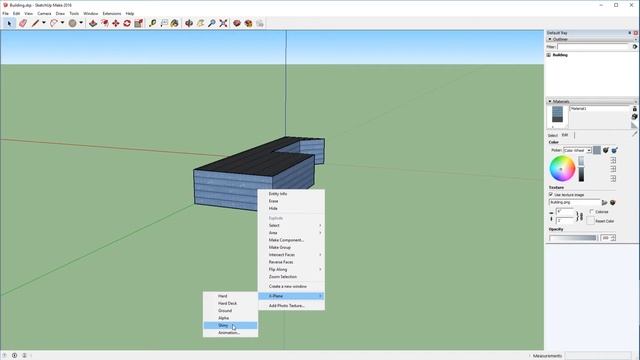
Task: Expand the Select submenu arrow
Action: click(x=320, y=225)
